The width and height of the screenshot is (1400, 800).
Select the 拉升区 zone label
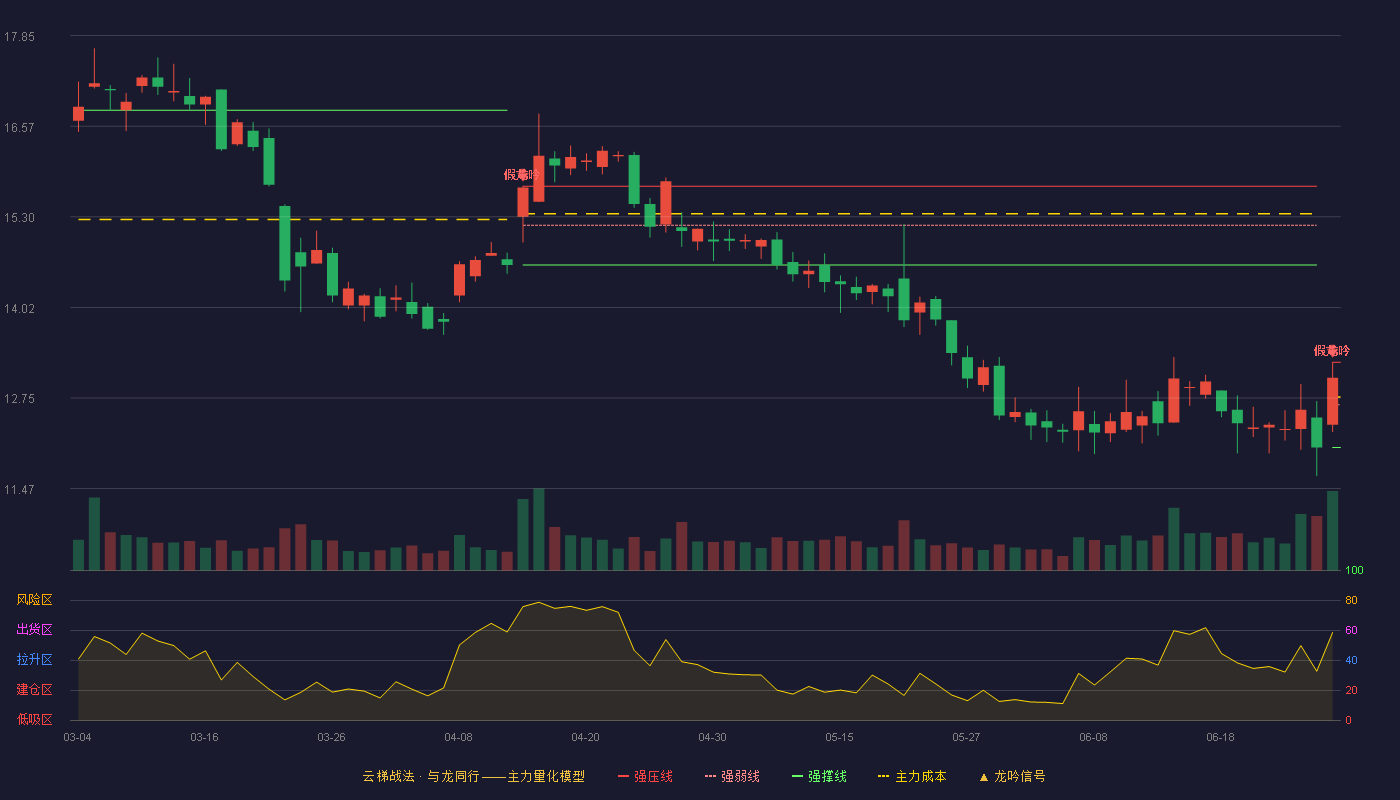tap(34, 660)
